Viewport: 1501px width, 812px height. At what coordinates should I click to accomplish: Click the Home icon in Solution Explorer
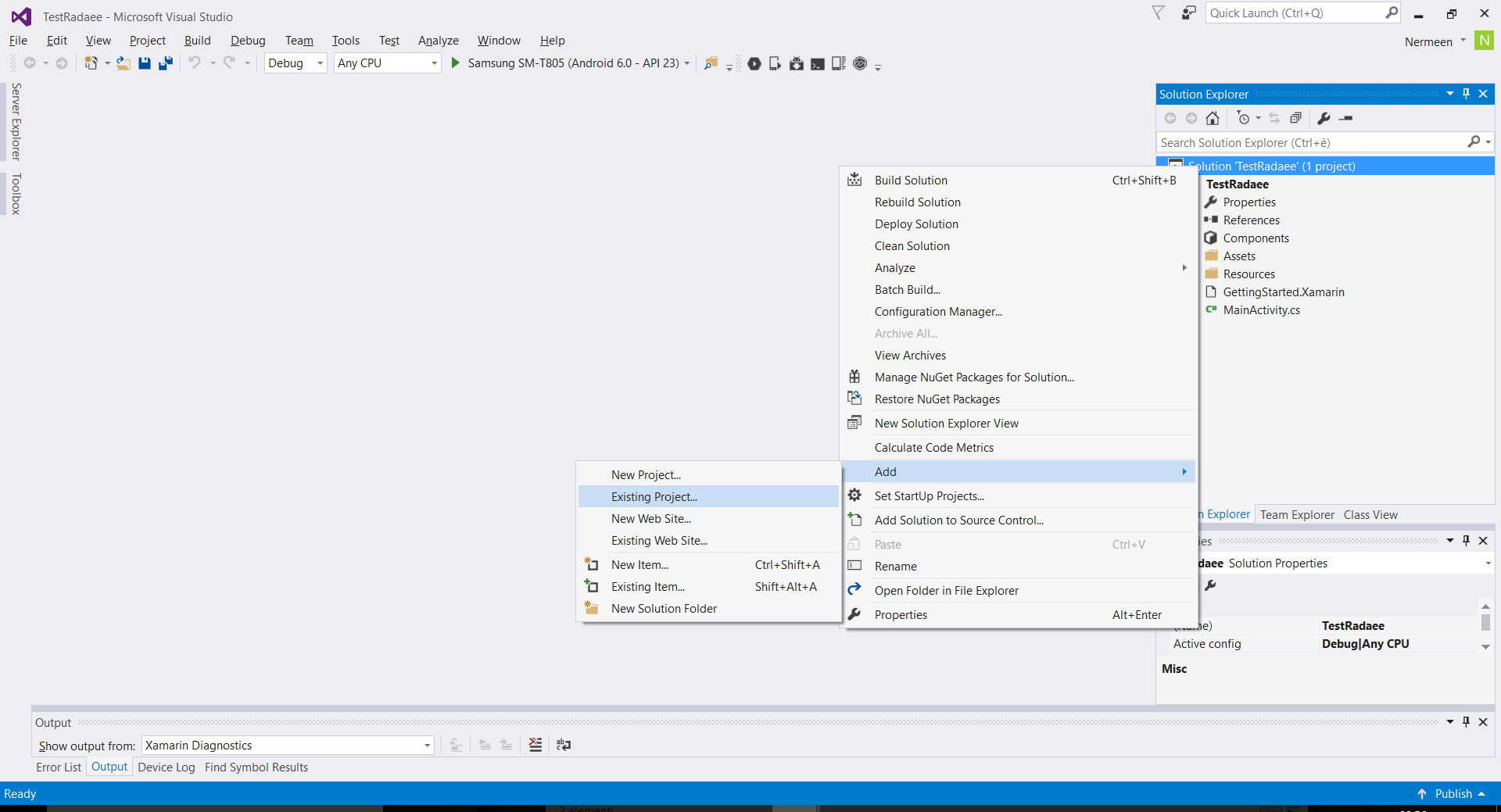(x=1213, y=118)
